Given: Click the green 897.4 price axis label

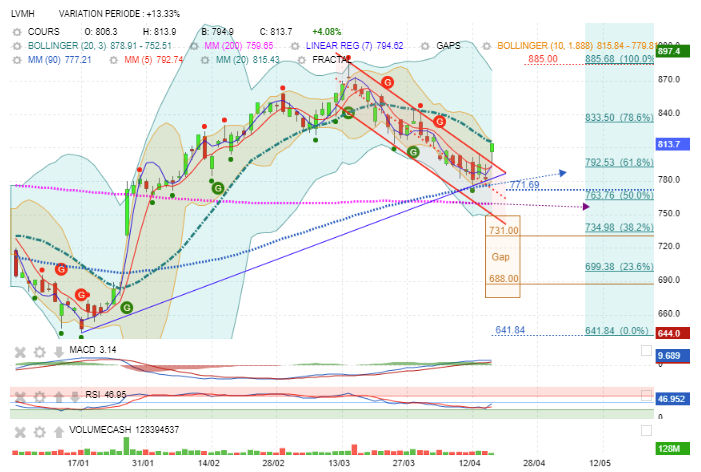Looking at the screenshot, I should pyautogui.click(x=673, y=51).
